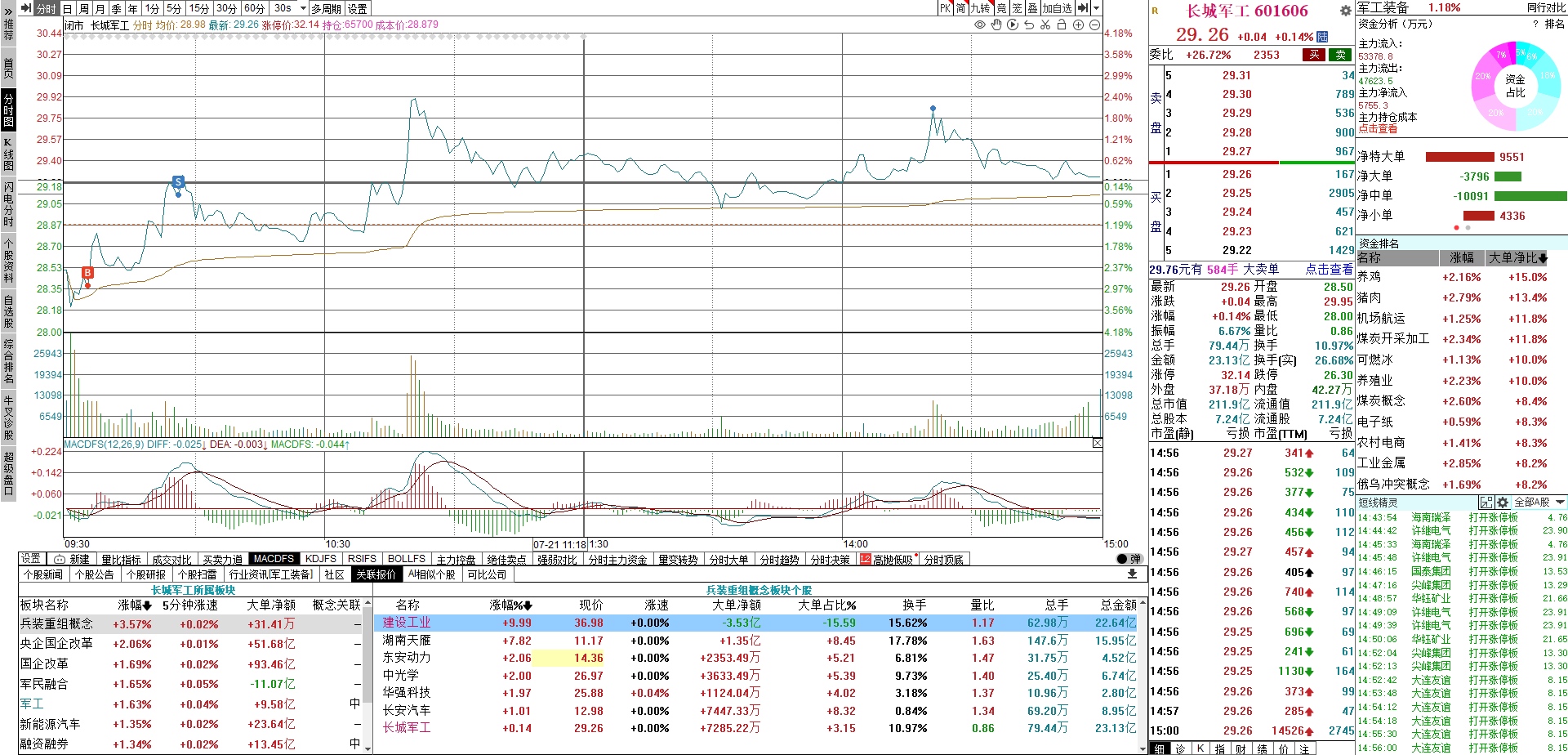Add stock via 加自选 button
The image size is (1568, 755).
[x=1057, y=8]
